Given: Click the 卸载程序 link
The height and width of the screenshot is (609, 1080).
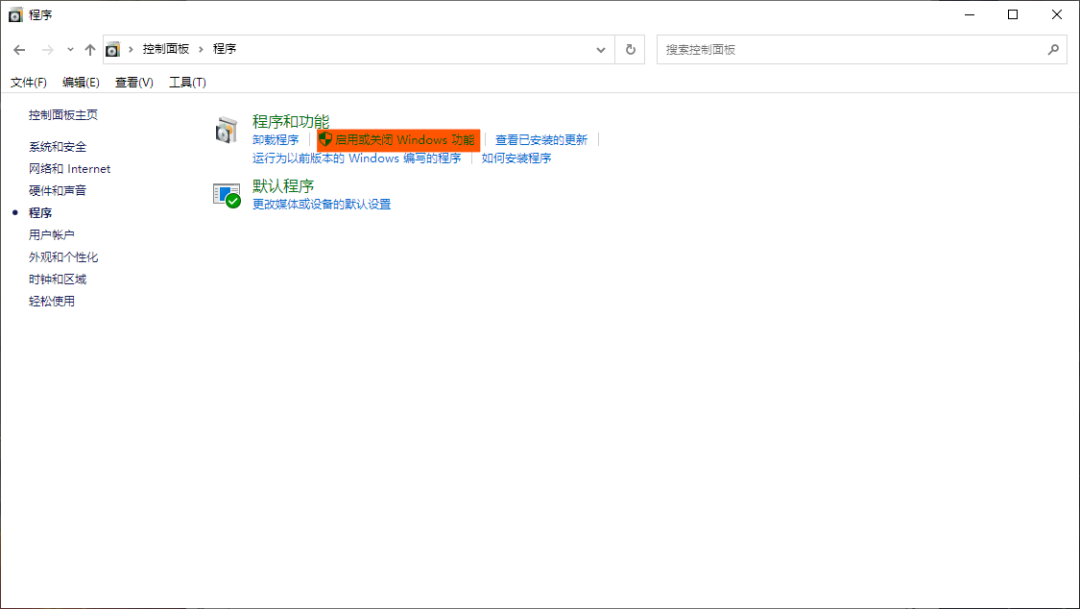Looking at the screenshot, I should tap(275, 140).
